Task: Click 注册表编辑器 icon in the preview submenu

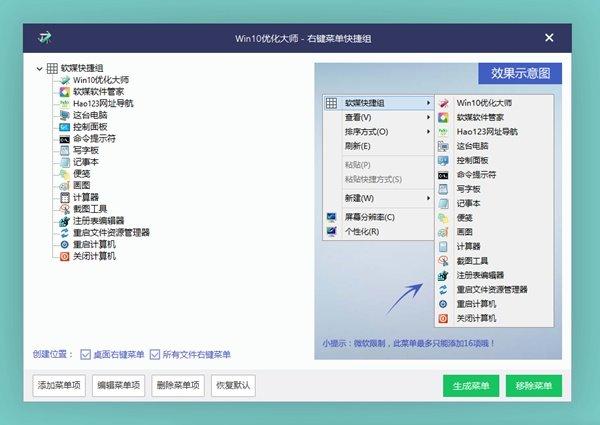Action: coord(443,275)
